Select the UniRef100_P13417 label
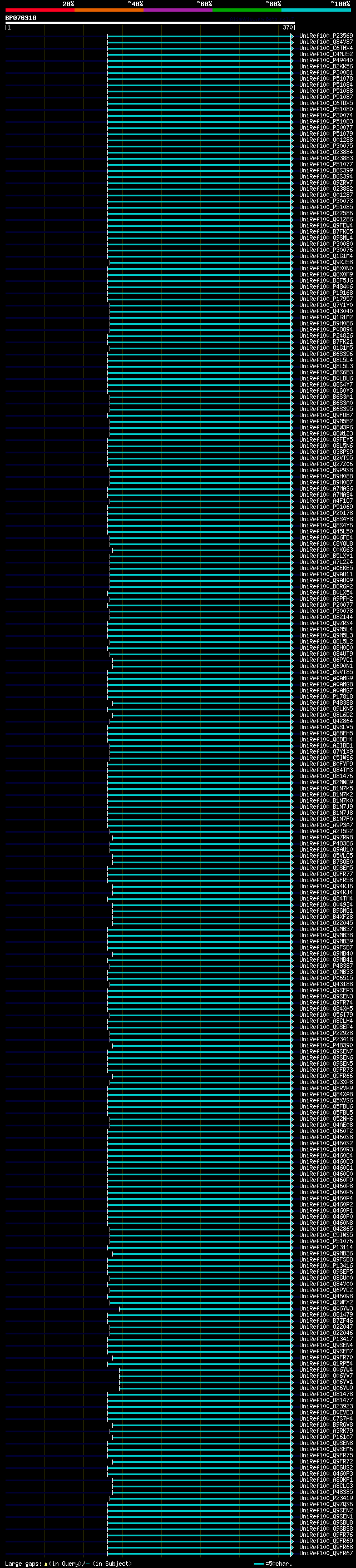The width and height of the screenshot is (356, 1568). click(326, 1338)
